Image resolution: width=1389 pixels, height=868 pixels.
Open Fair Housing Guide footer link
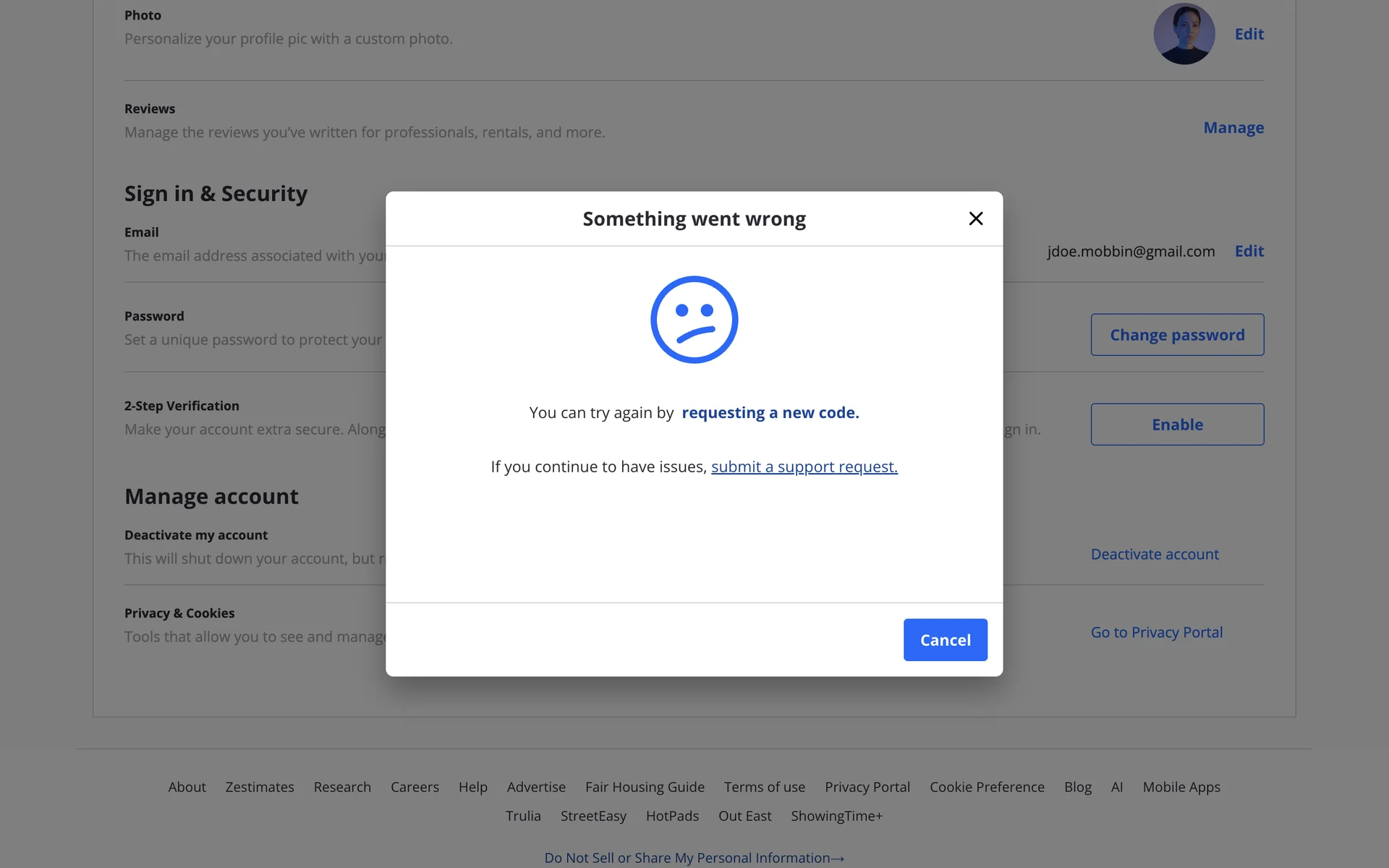(x=645, y=787)
